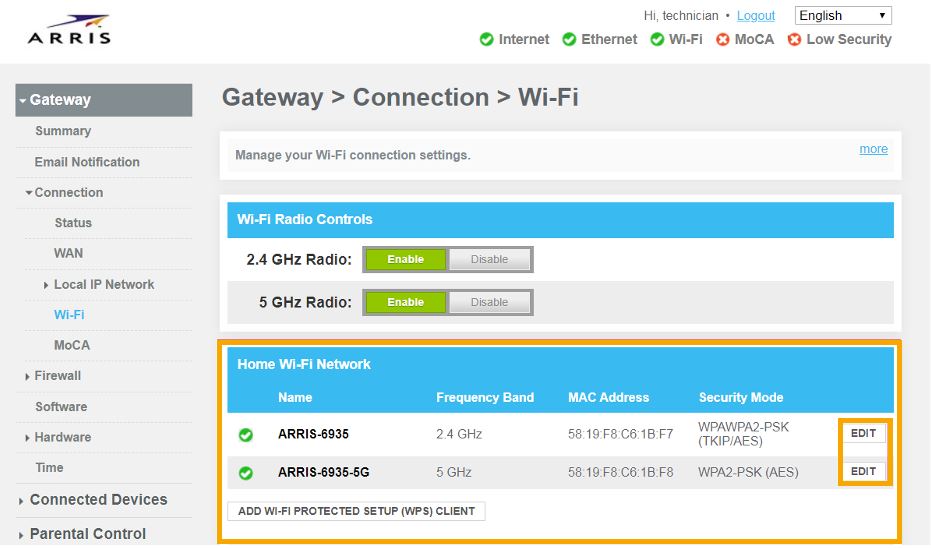
Task: Disable the 2.4 GHz Radio
Action: point(489,259)
